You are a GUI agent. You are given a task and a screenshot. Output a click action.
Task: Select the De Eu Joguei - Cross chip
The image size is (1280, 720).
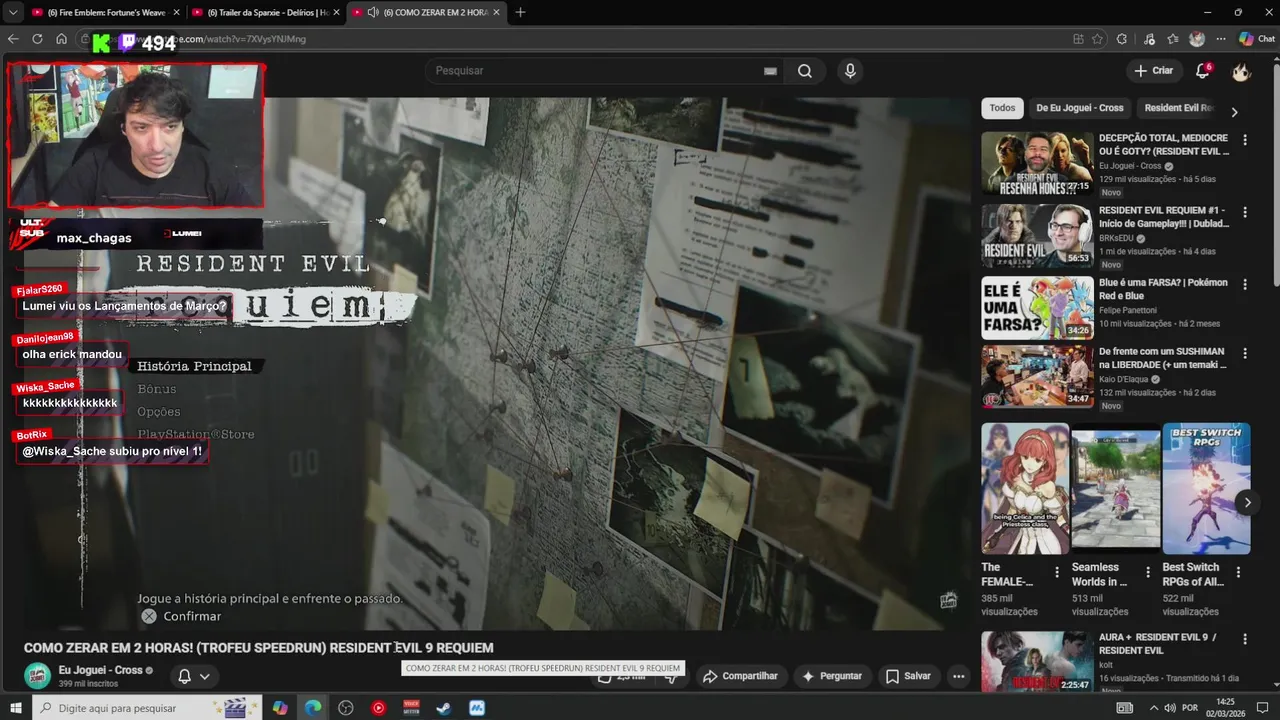click(x=1080, y=108)
